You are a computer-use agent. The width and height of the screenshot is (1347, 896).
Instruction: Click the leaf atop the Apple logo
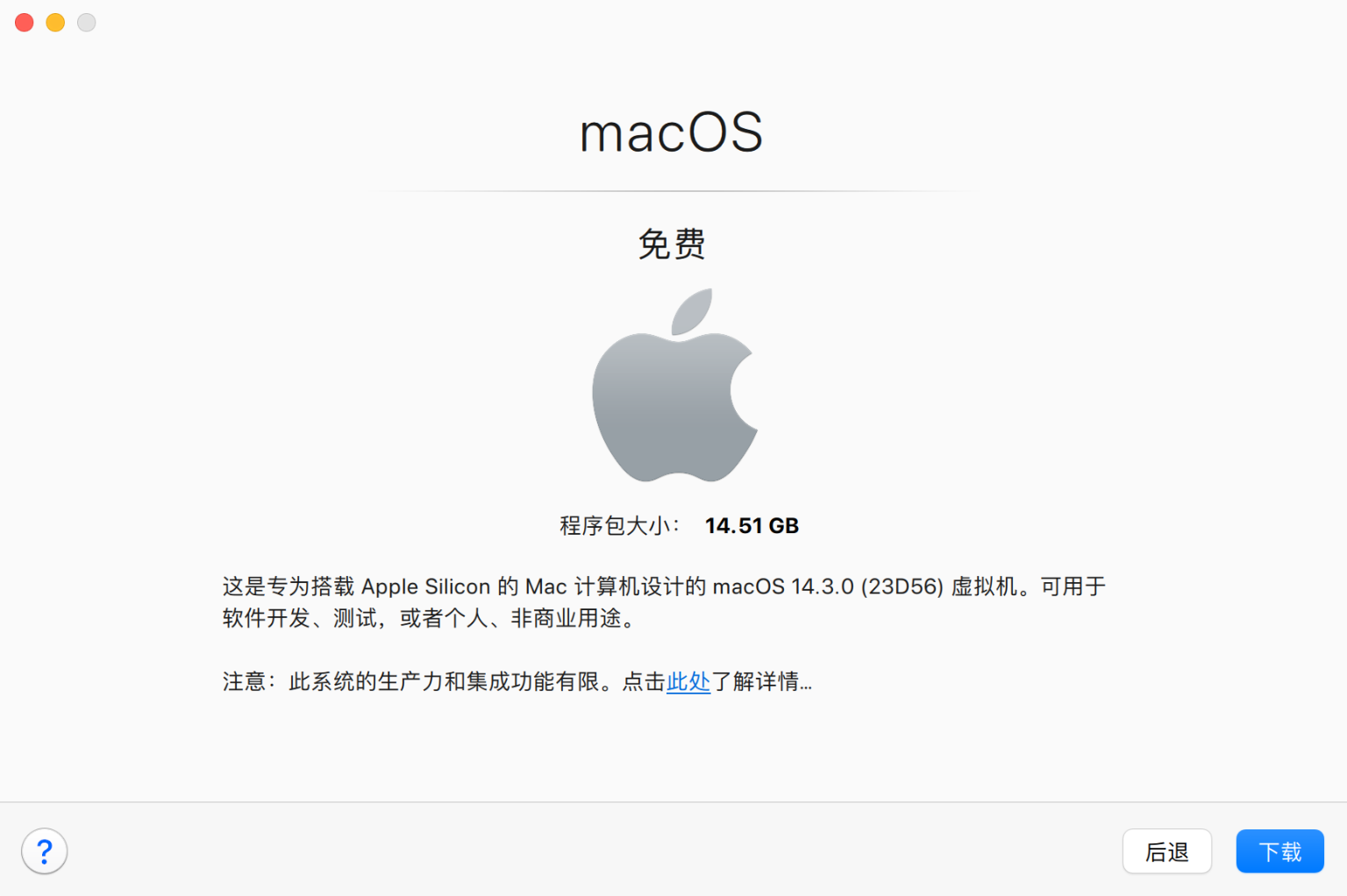tap(692, 312)
